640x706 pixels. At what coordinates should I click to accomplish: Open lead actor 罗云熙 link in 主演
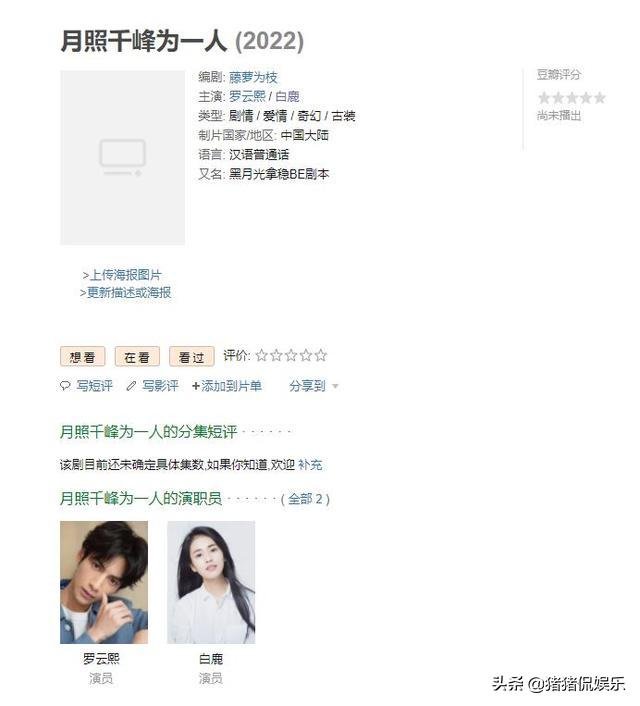[x=247, y=96]
